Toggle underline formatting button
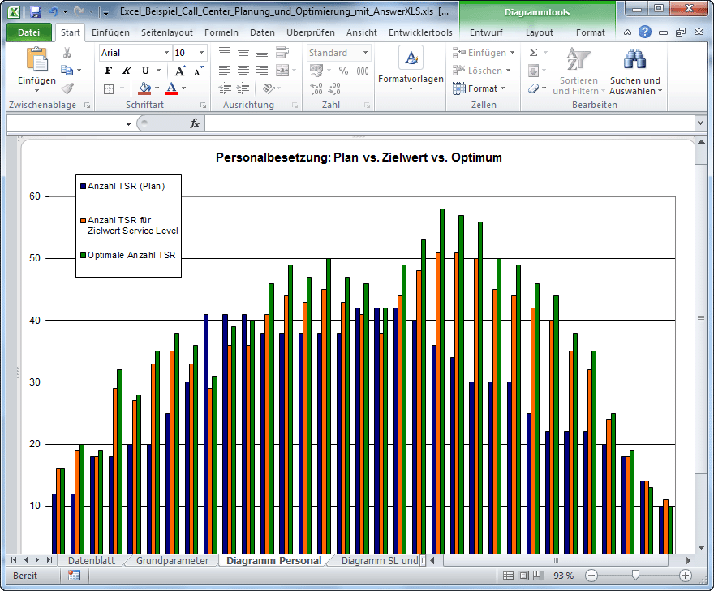Image resolution: width=714 pixels, height=591 pixels. point(145,71)
